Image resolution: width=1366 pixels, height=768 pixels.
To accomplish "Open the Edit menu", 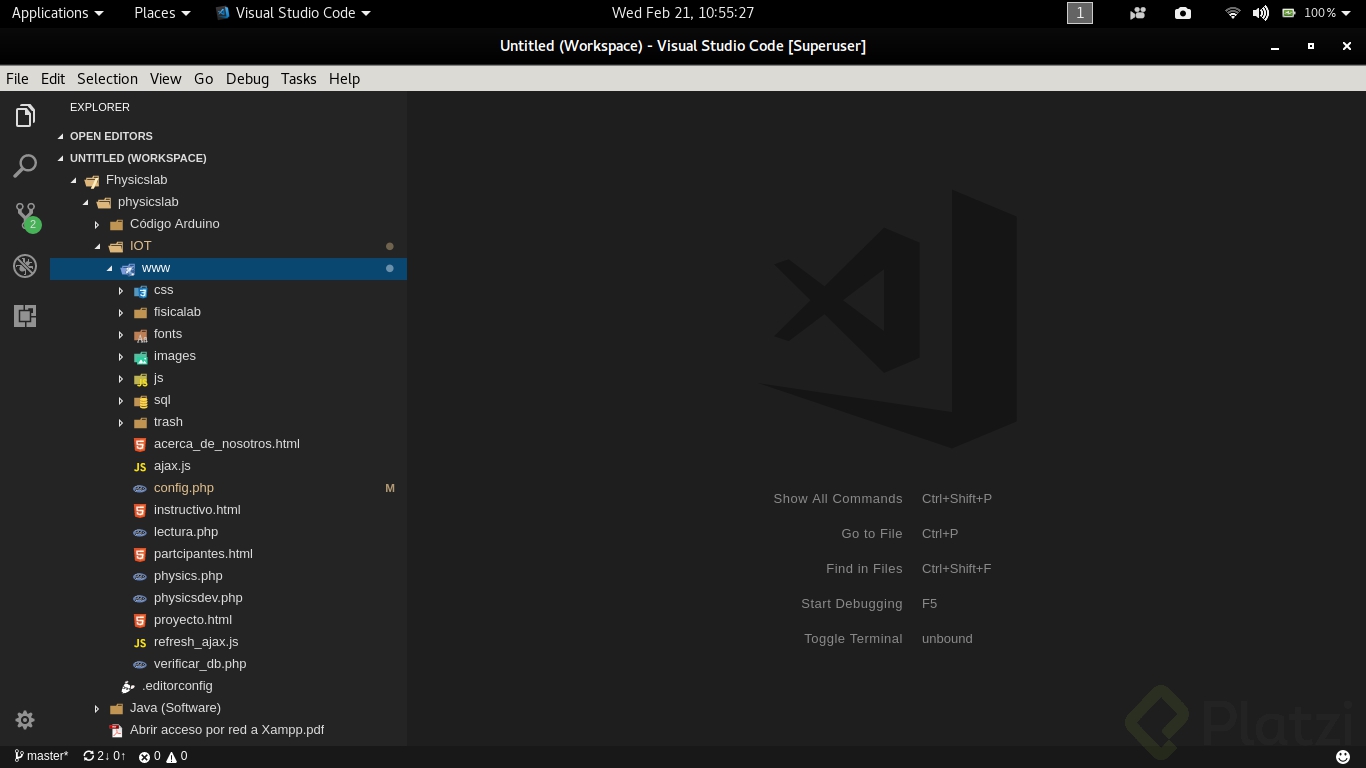I will click(53, 79).
